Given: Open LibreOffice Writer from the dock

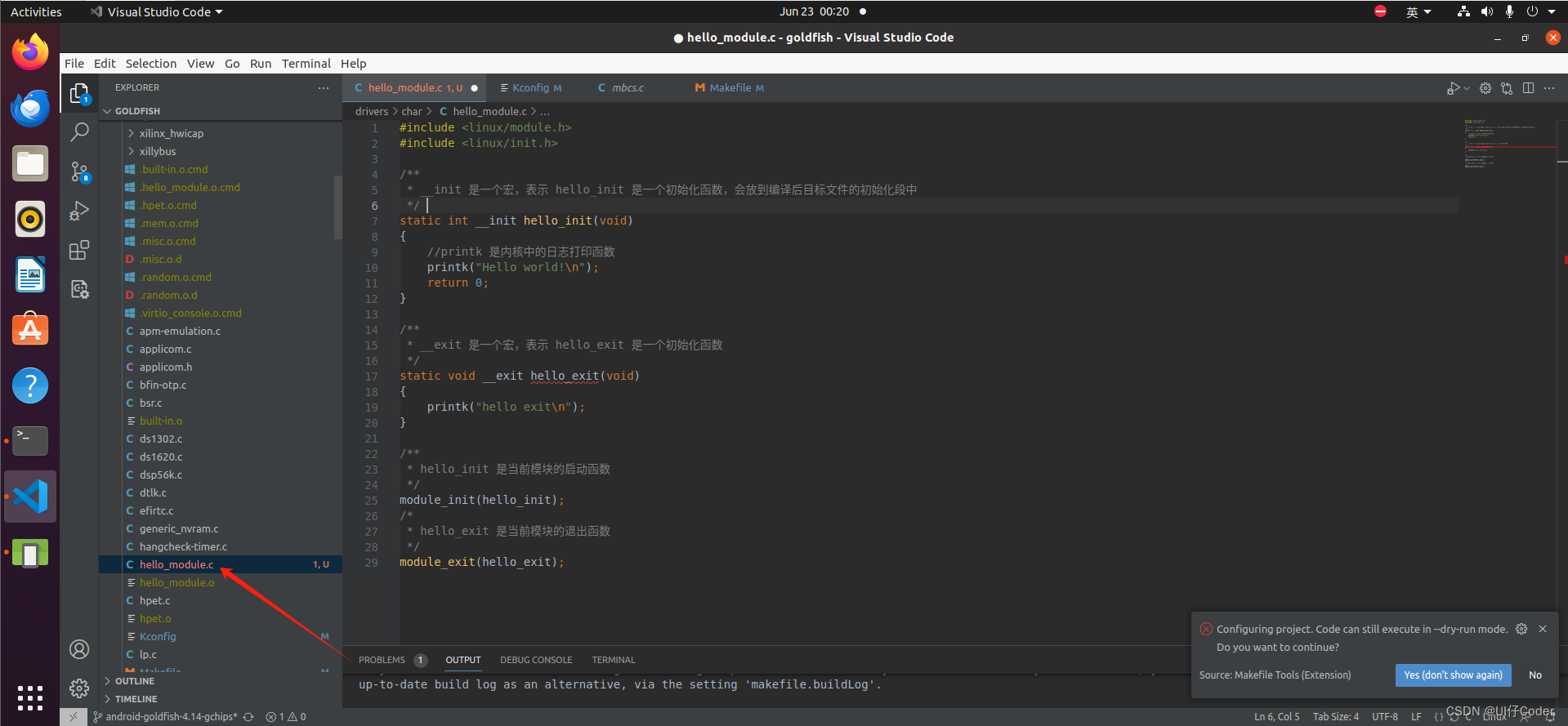Looking at the screenshot, I should 30,274.
